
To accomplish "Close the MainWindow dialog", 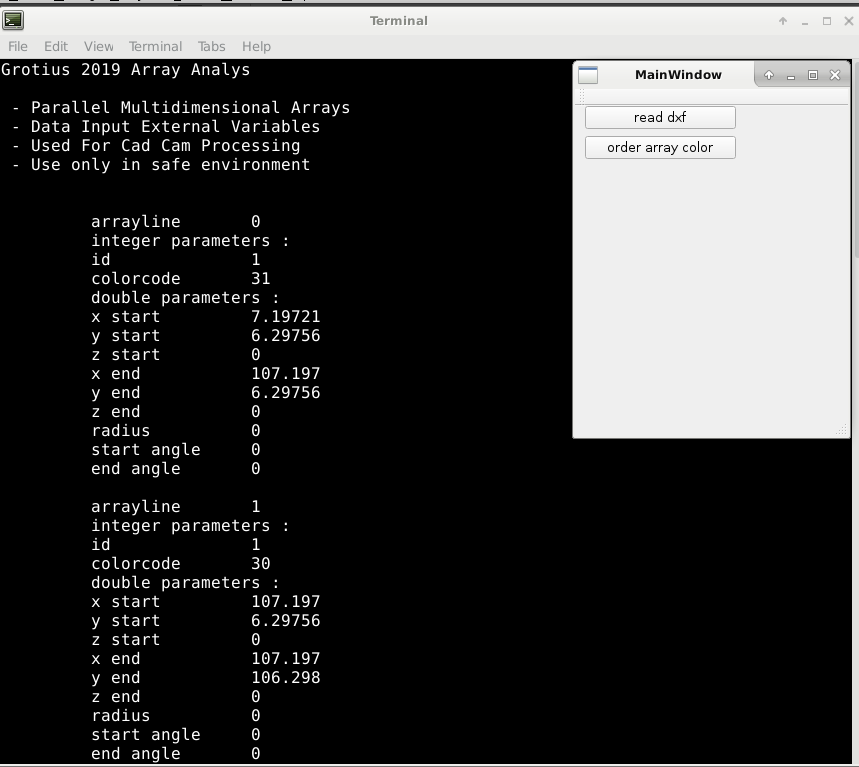I will point(835,75).
